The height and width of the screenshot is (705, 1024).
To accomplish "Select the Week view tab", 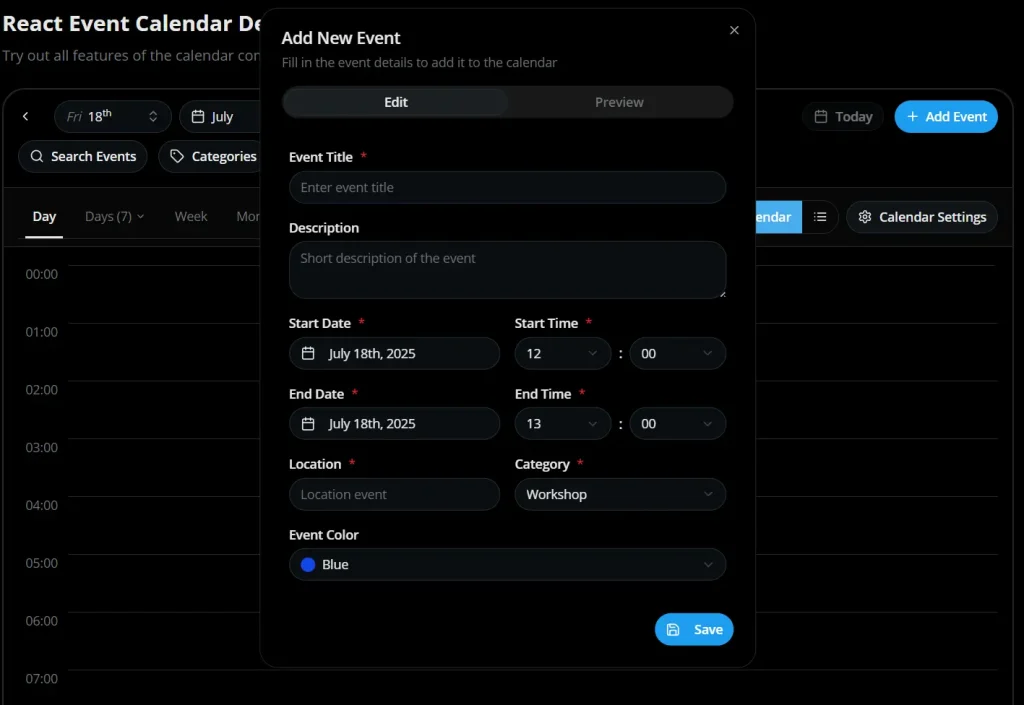I will tap(190, 216).
